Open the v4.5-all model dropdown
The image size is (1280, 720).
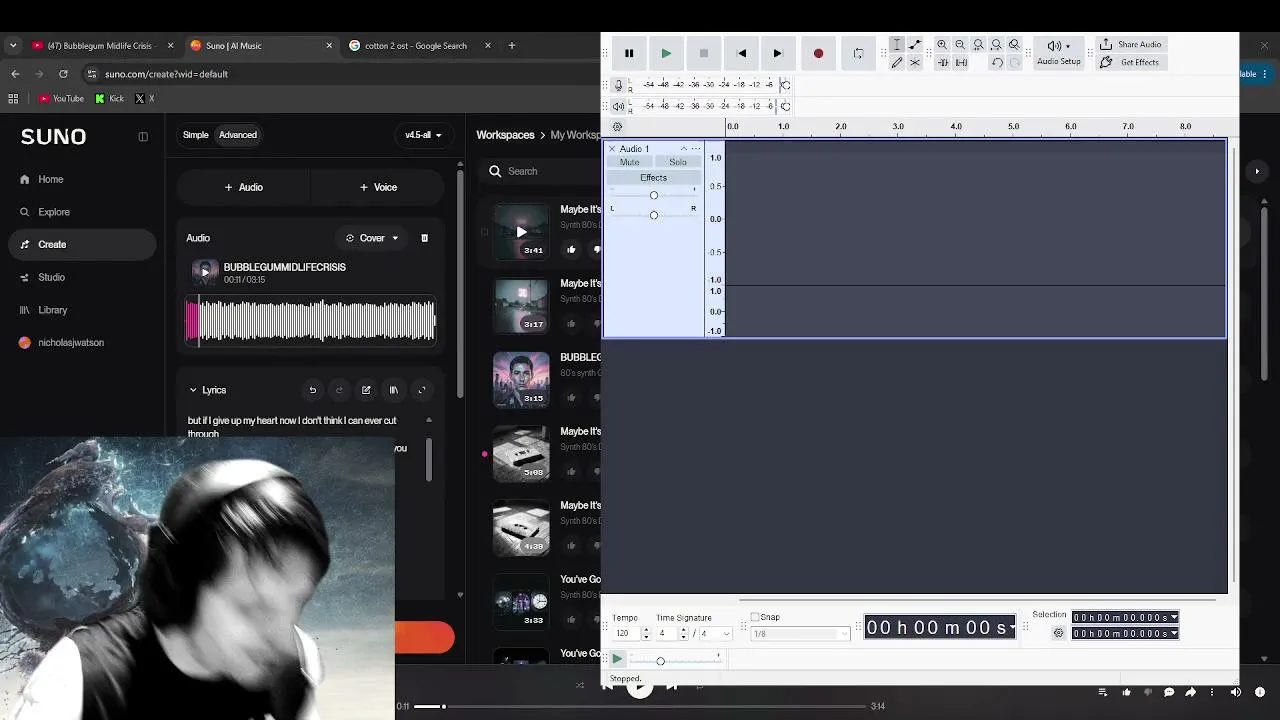coord(423,135)
